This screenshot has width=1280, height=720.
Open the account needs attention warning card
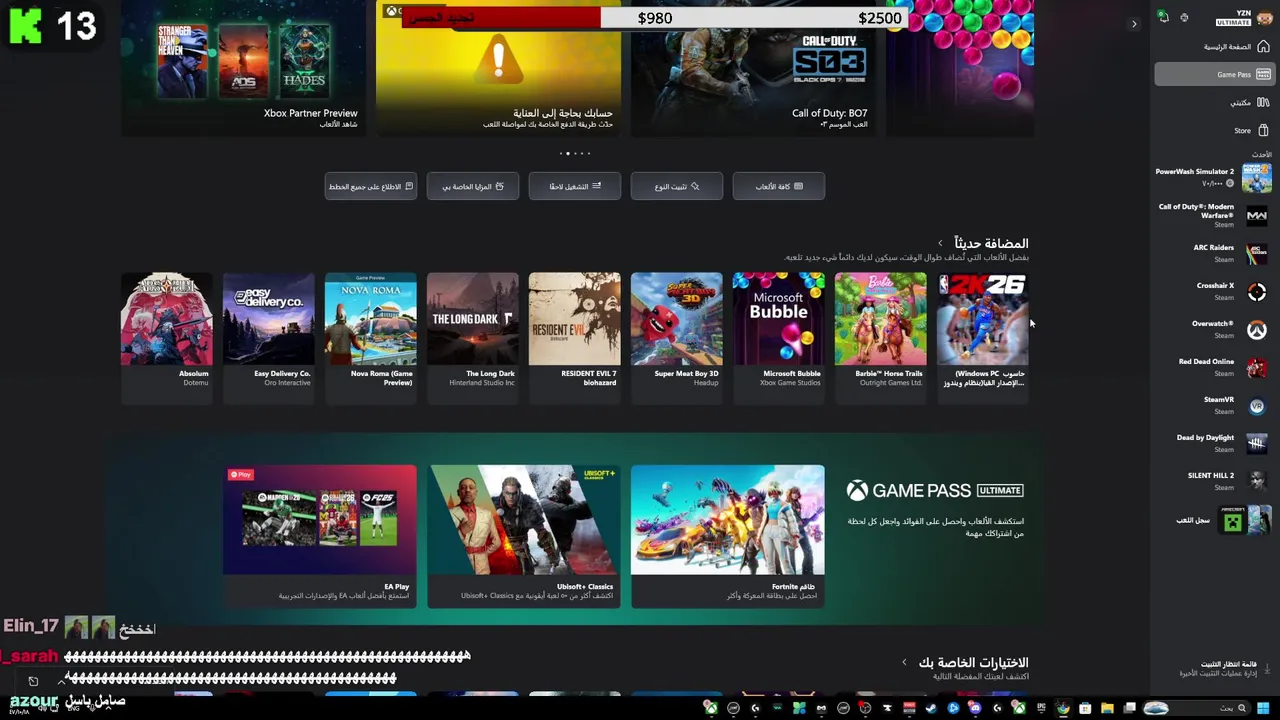coord(498,68)
